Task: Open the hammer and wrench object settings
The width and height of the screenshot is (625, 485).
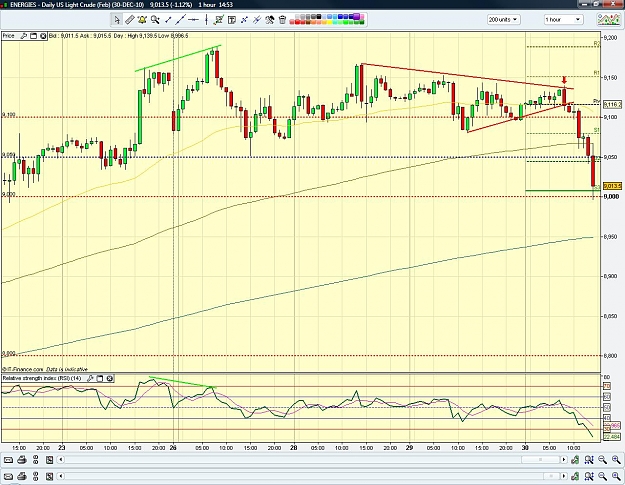Action: pos(270,20)
